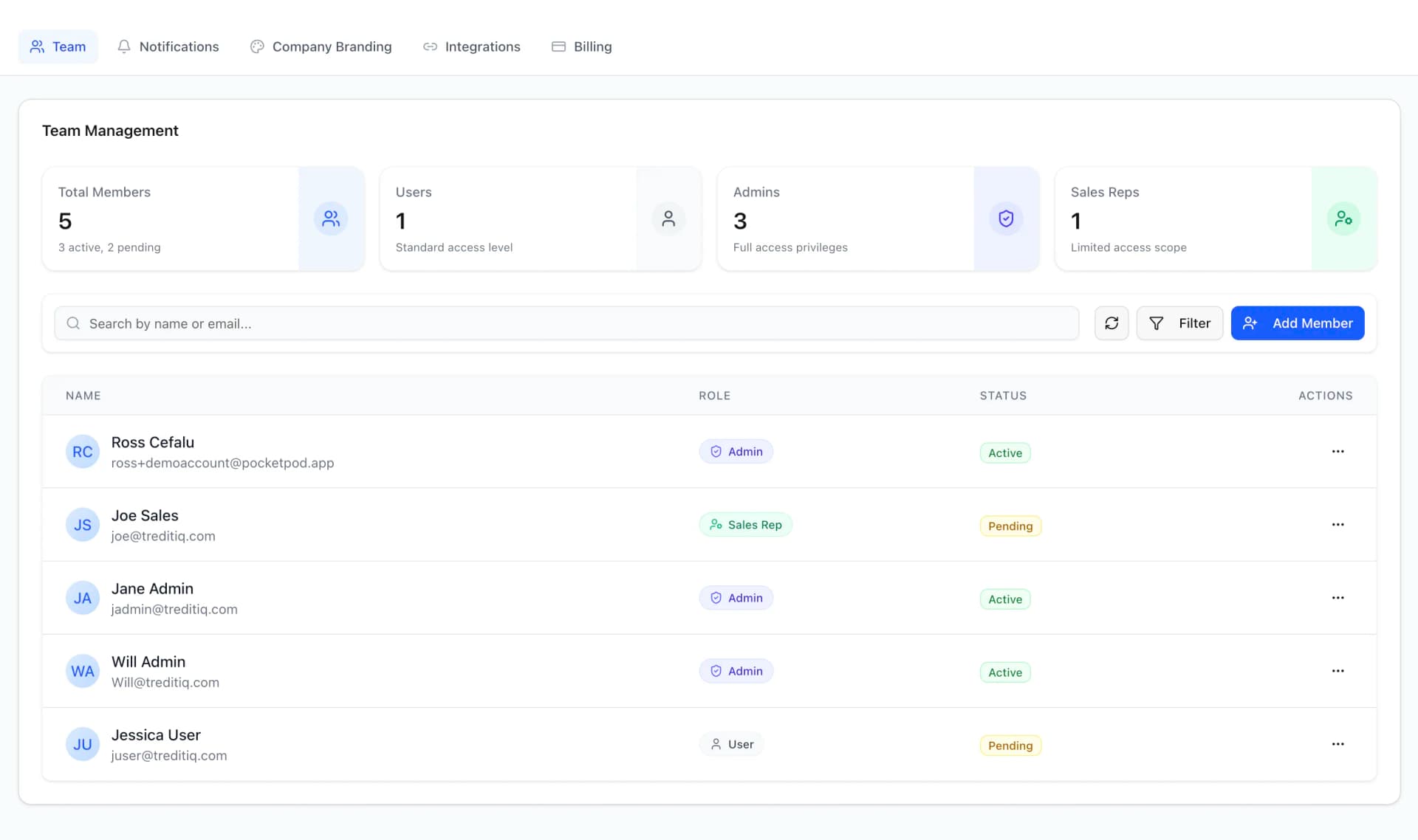Viewport: 1418px width, 840px height.
Task: Click the Admins shield icon on summary card
Action: tap(1005, 218)
